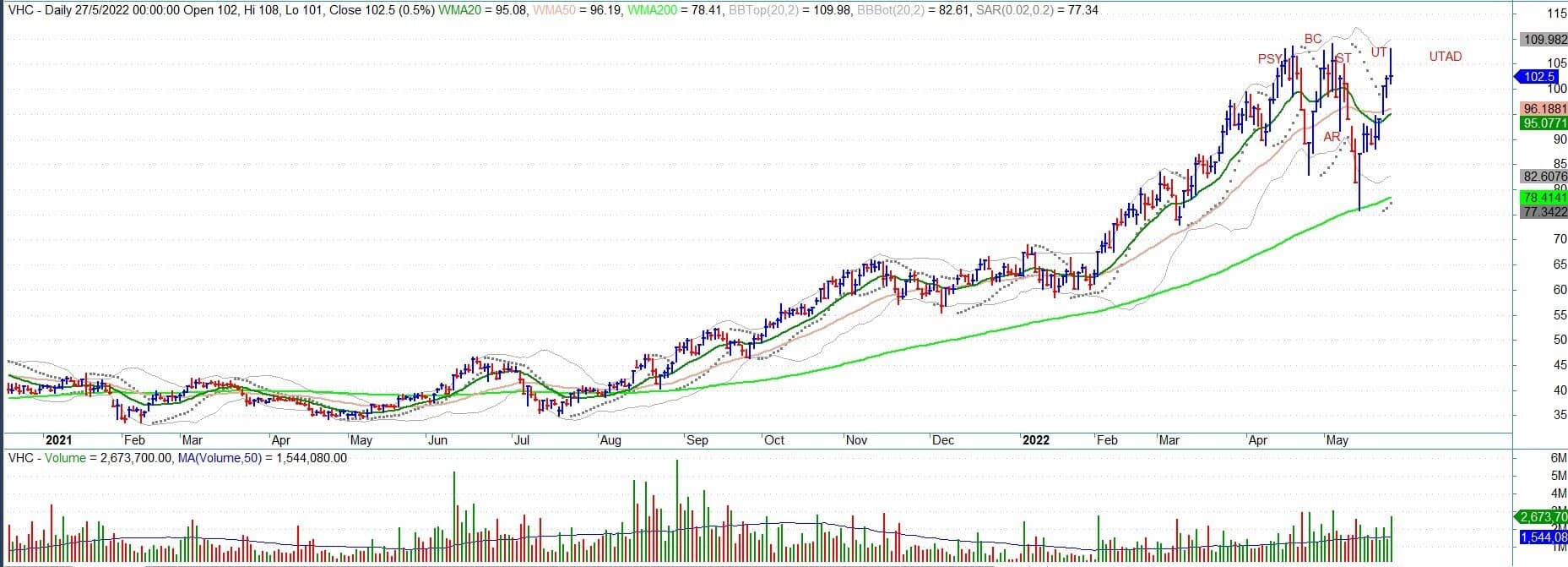
Task: Click the 96.1881 WMA50 value tag
Action: pos(1544,109)
